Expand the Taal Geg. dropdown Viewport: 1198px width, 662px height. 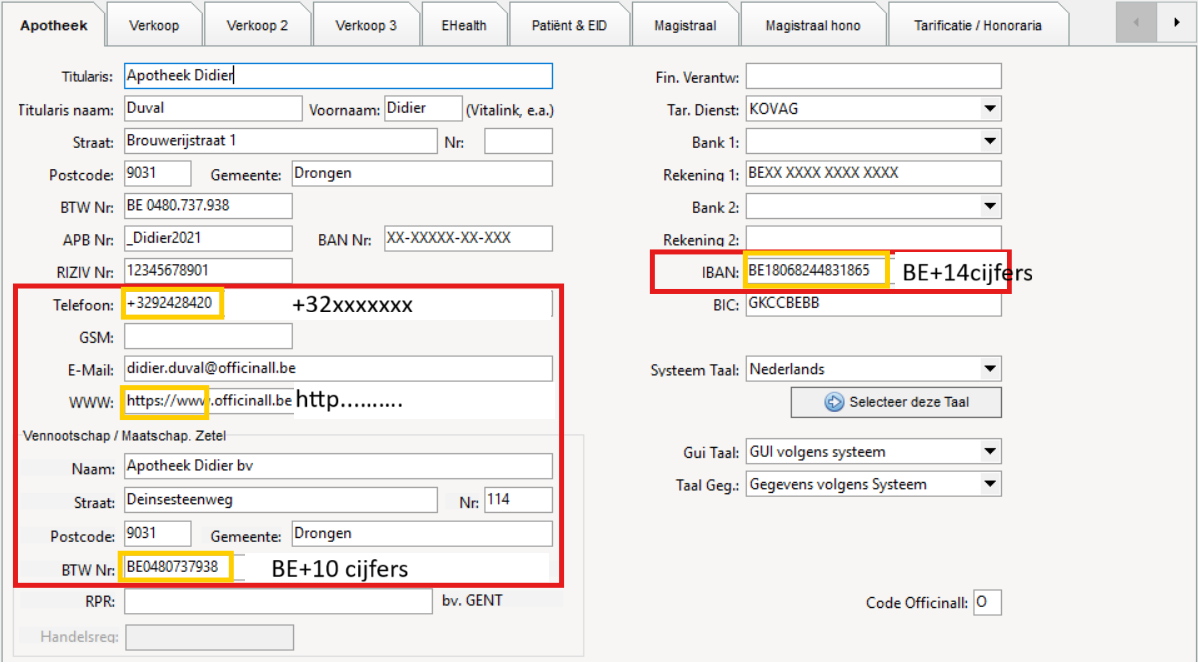coord(989,485)
